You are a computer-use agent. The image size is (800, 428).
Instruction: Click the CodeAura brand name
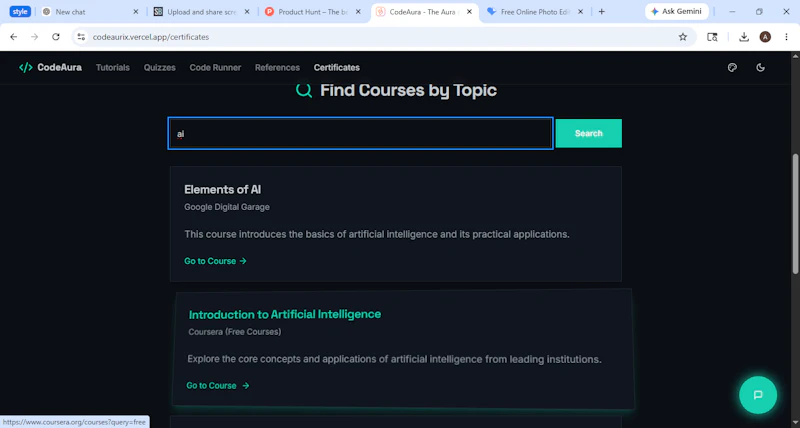coord(59,67)
